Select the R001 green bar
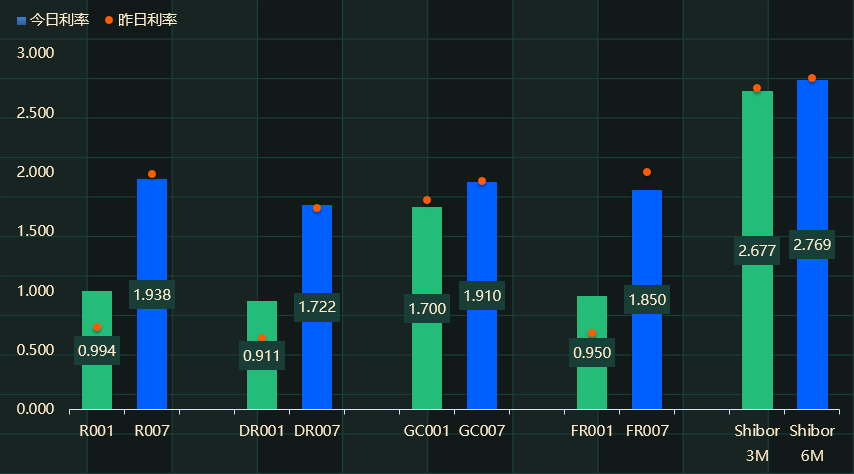 (x=97, y=350)
